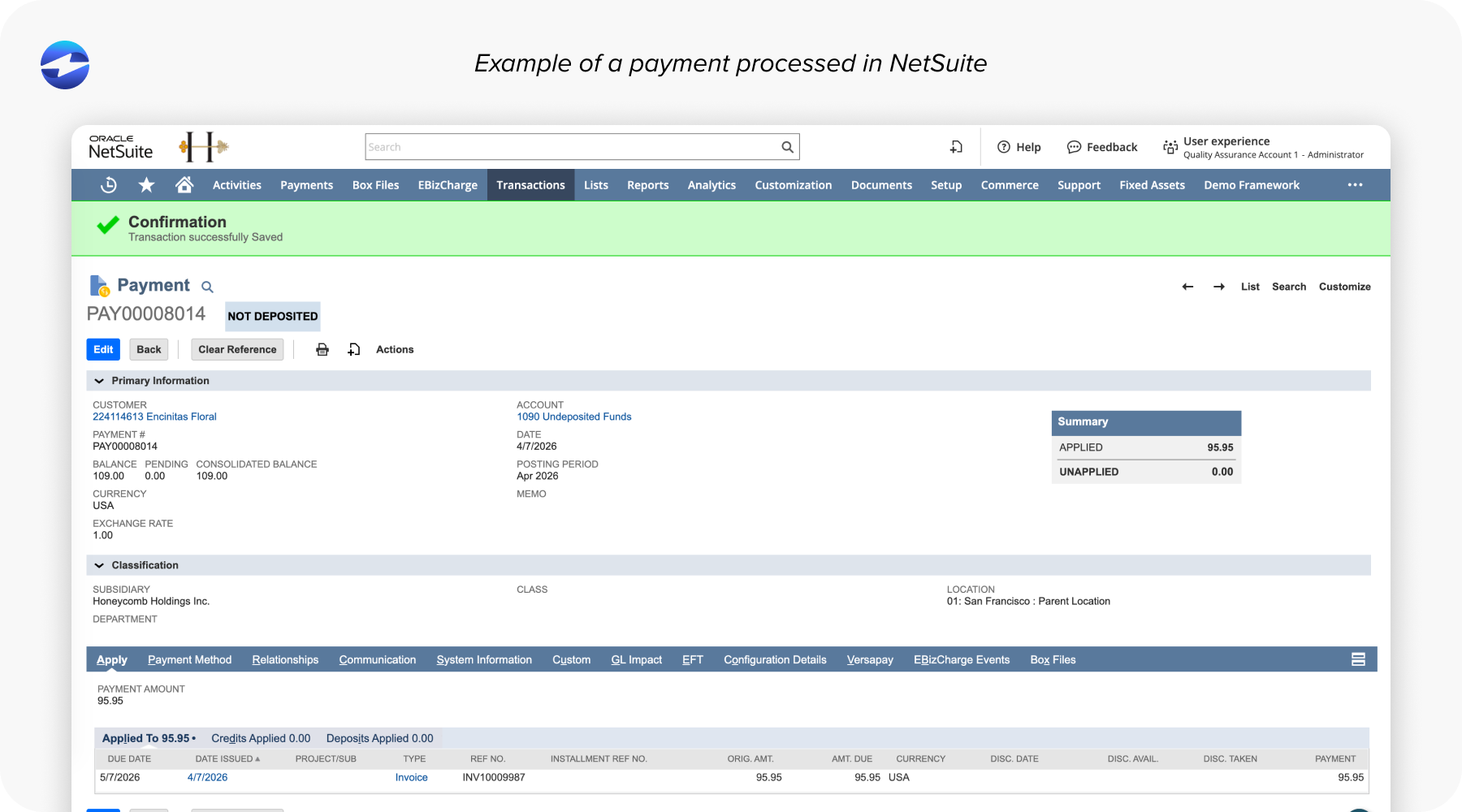Switch to the GL Impact tab
Image resolution: width=1462 pixels, height=812 pixels.
pyautogui.click(x=636, y=659)
